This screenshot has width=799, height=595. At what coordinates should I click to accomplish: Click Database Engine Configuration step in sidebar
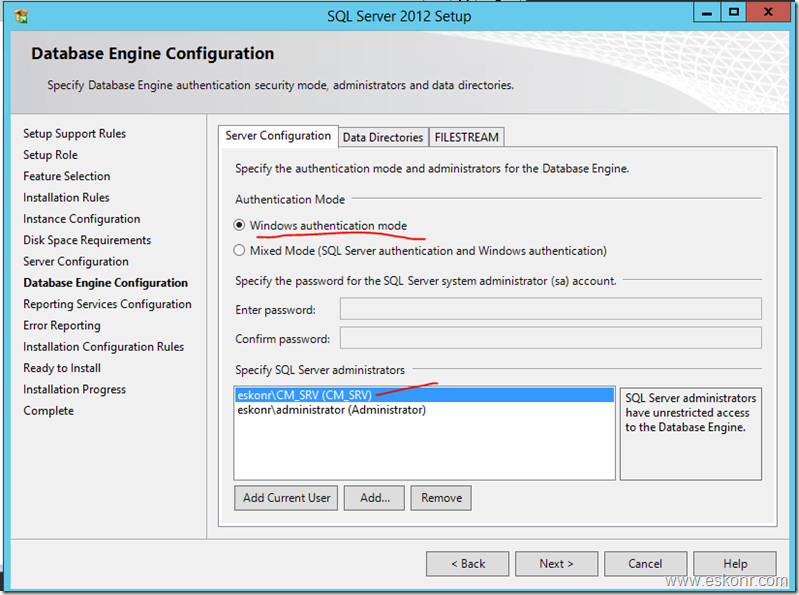point(105,283)
